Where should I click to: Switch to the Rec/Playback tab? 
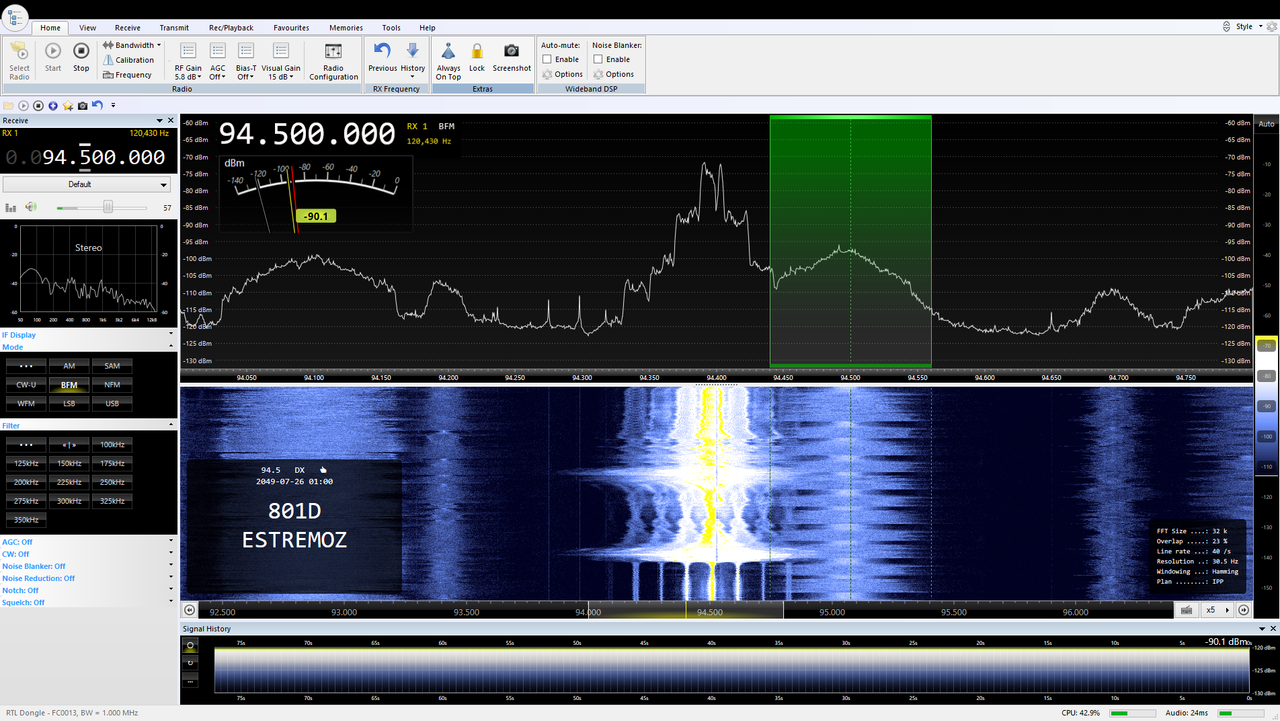point(231,27)
